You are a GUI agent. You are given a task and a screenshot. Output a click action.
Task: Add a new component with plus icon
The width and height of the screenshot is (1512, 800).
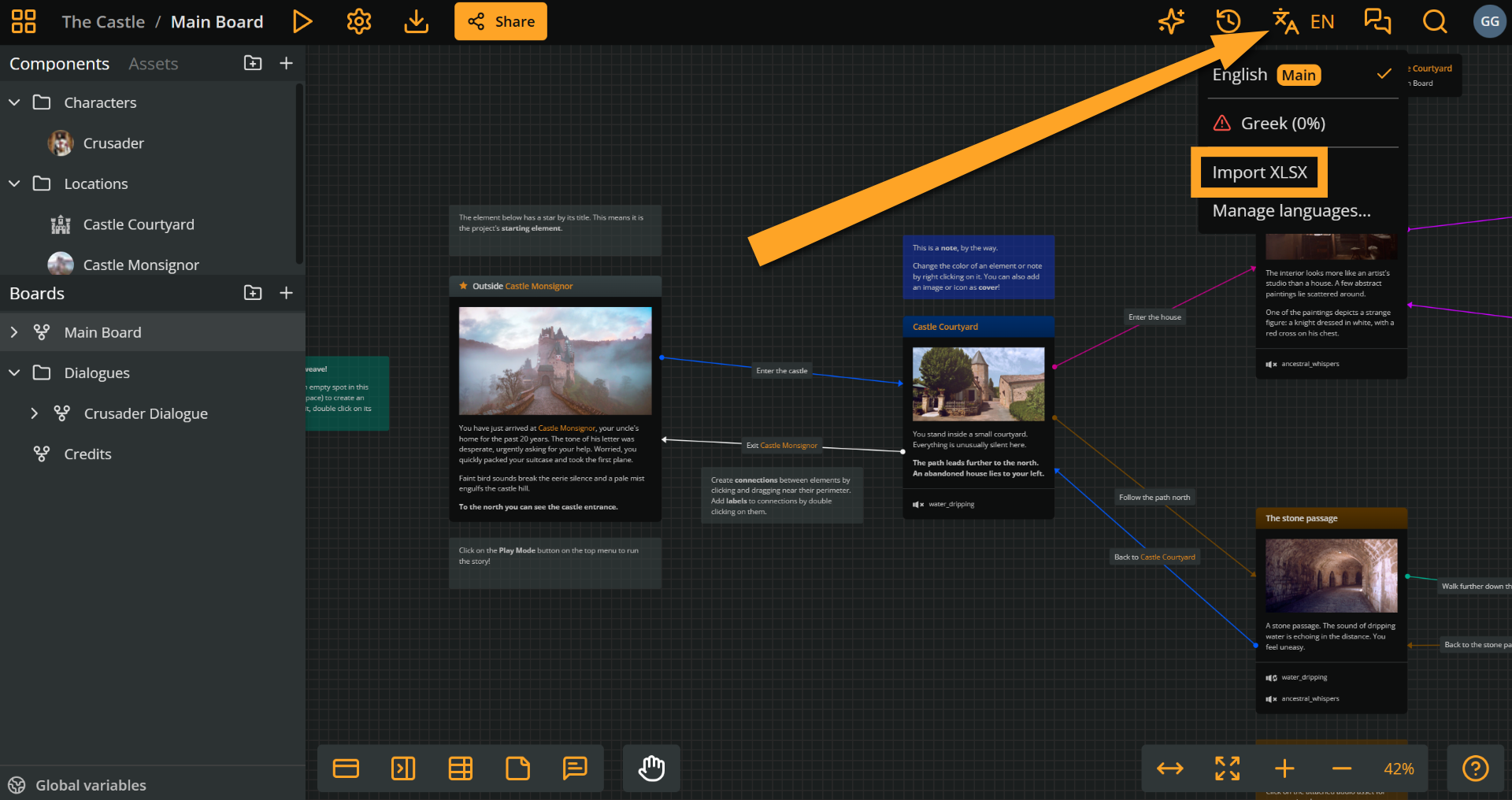coord(287,63)
